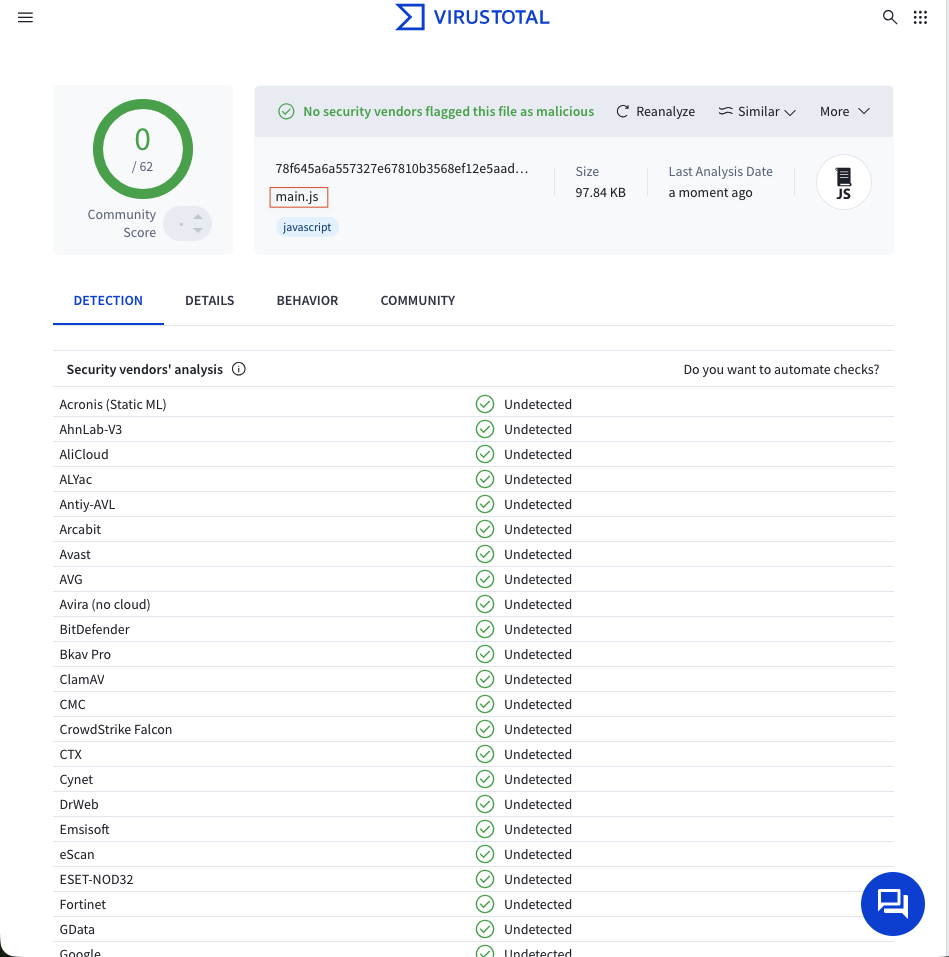This screenshot has height=957, width=949.
Task: Click the green check icon in the Acronis row
Action: coord(485,404)
